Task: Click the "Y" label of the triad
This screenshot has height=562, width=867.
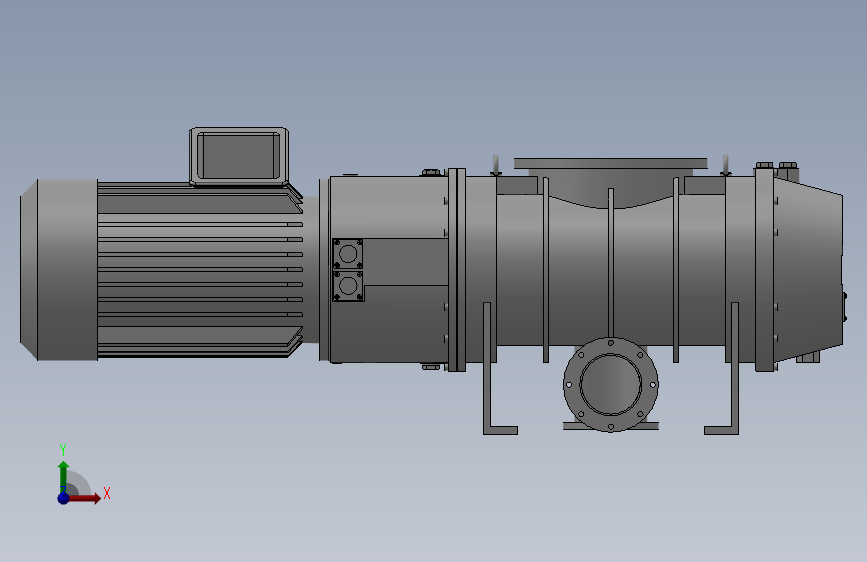Action: coord(63,450)
